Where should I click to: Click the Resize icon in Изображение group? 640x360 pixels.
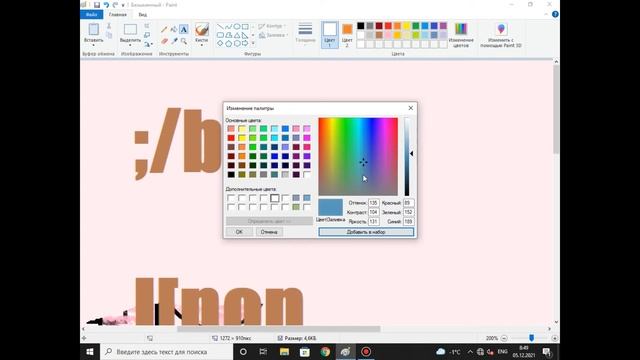(147, 35)
